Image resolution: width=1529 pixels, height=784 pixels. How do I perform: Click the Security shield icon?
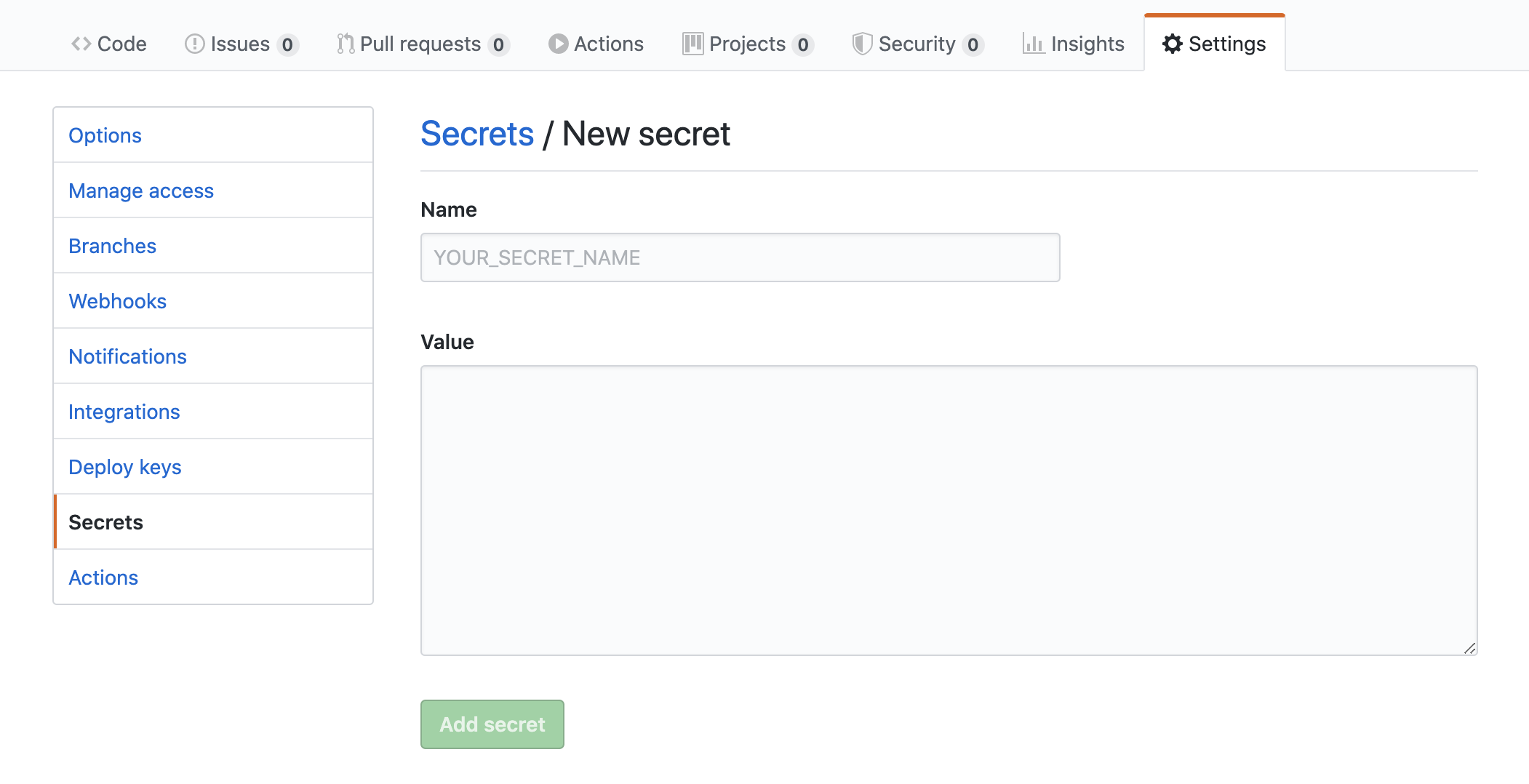click(861, 44)
